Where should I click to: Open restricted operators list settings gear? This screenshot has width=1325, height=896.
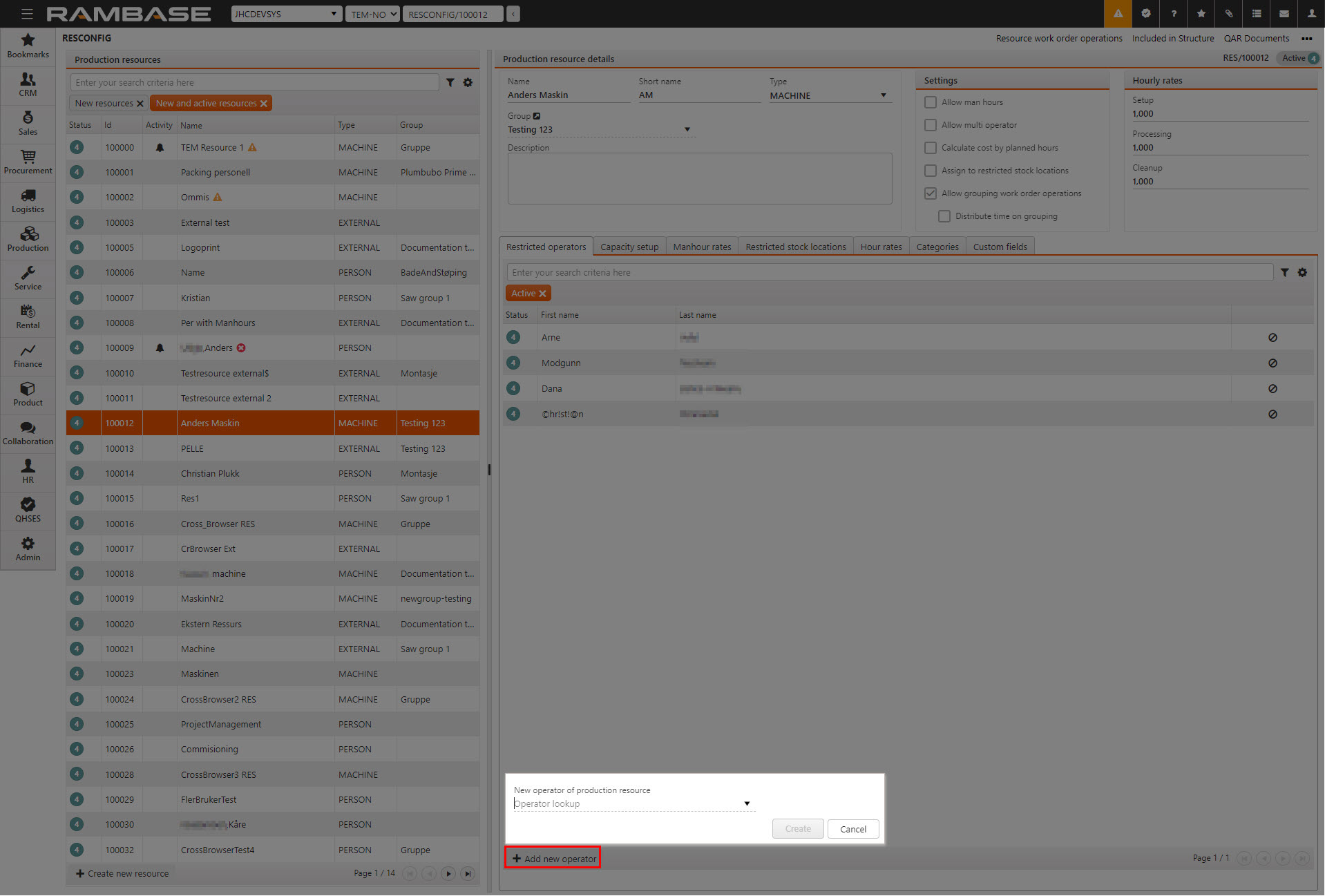point(1302,273)
